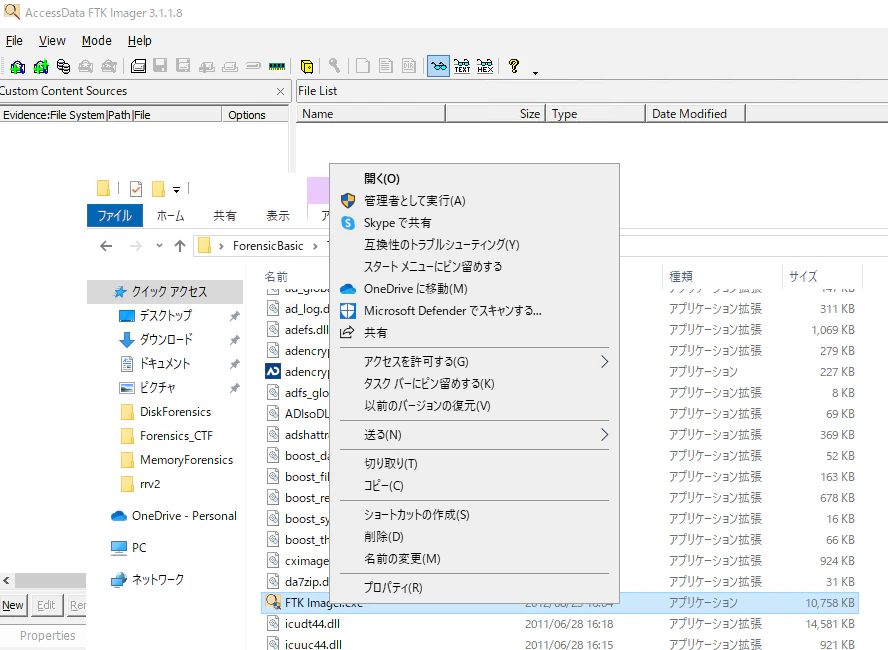
Task: Click the Export Disk Image floppy icon
Action: pos(160,66)
